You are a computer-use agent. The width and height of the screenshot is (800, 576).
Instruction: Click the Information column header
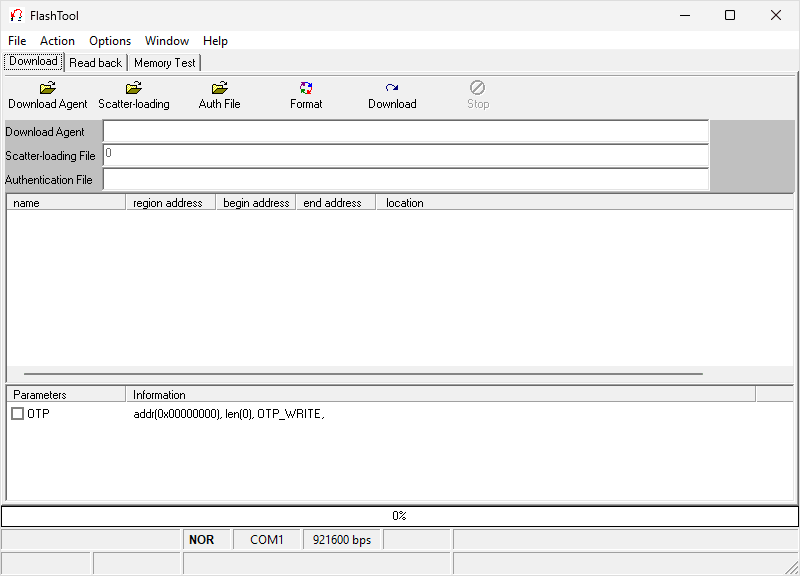(x=440, y=394)
